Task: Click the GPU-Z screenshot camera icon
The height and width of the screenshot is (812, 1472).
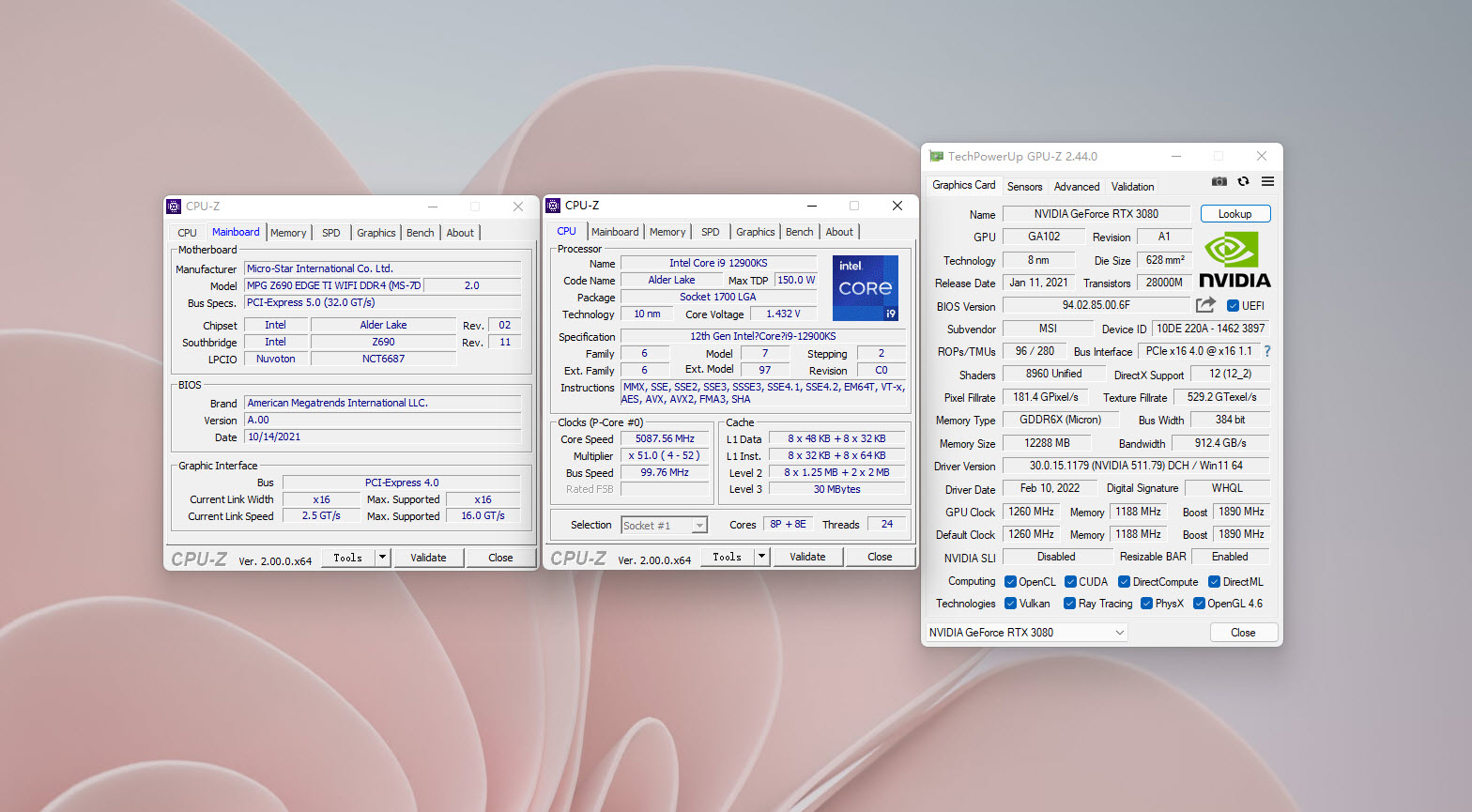Action: pos(1219,181)
